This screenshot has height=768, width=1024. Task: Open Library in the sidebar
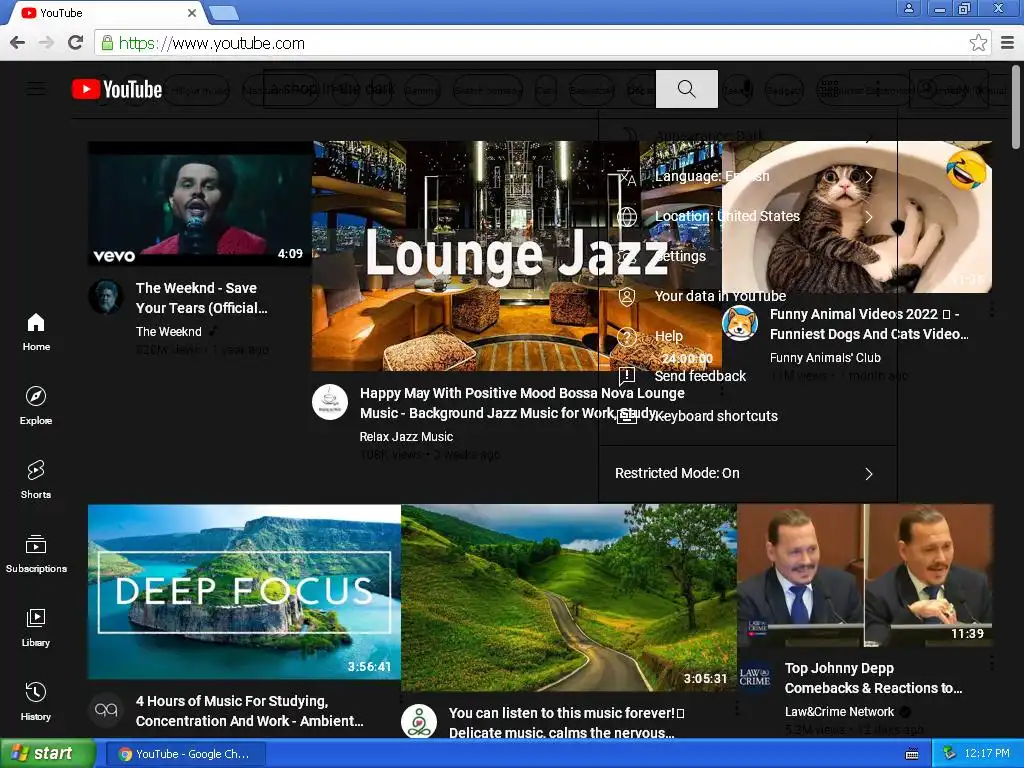[x=36, y=628]
